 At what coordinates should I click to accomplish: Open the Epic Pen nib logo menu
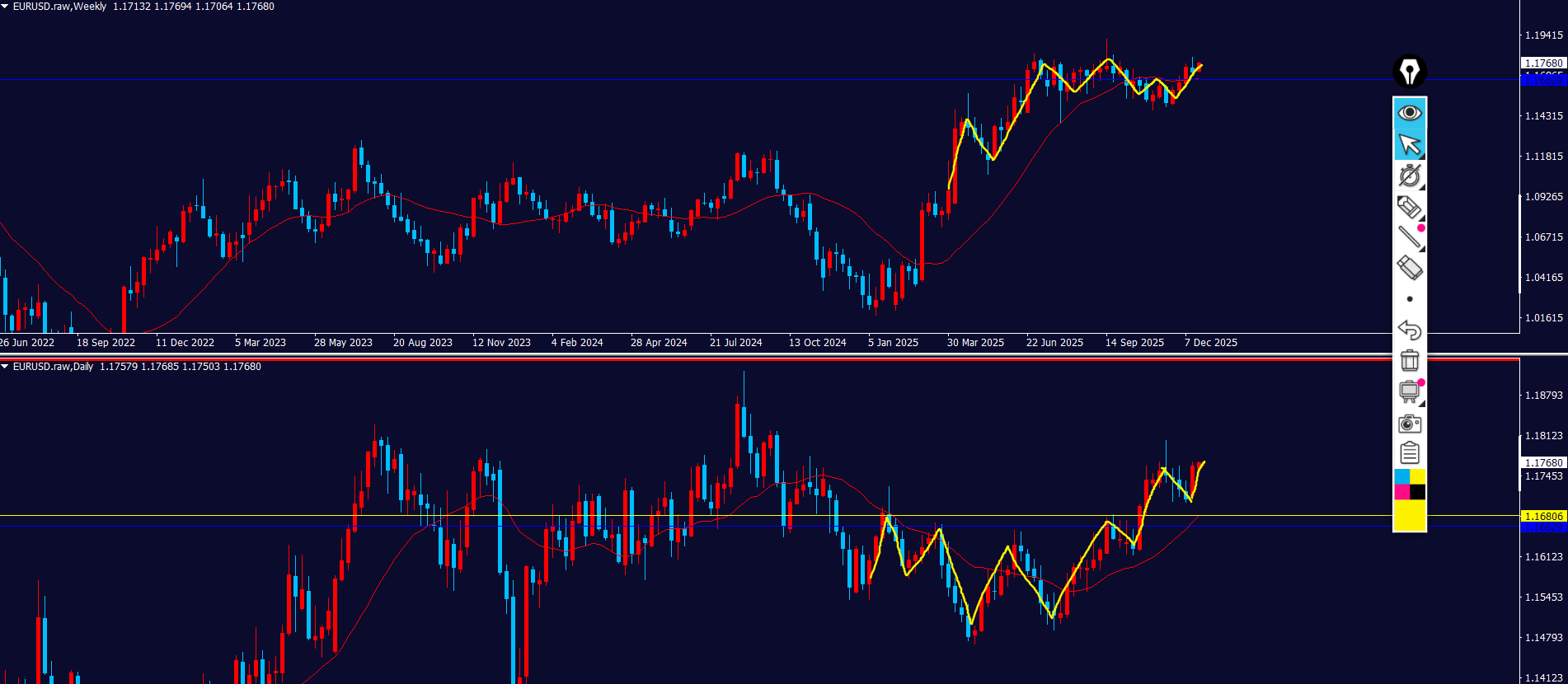click(1410, 72)
